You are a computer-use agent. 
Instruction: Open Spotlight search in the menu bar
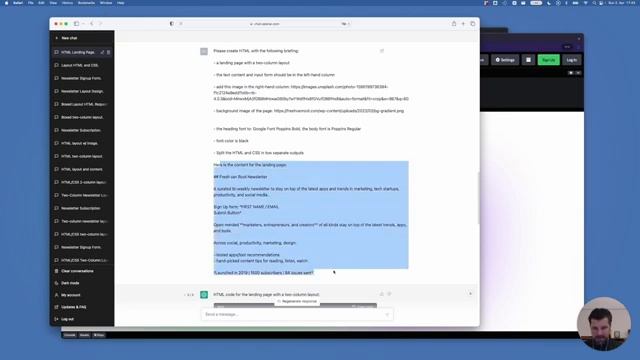(x=594, y=3)
